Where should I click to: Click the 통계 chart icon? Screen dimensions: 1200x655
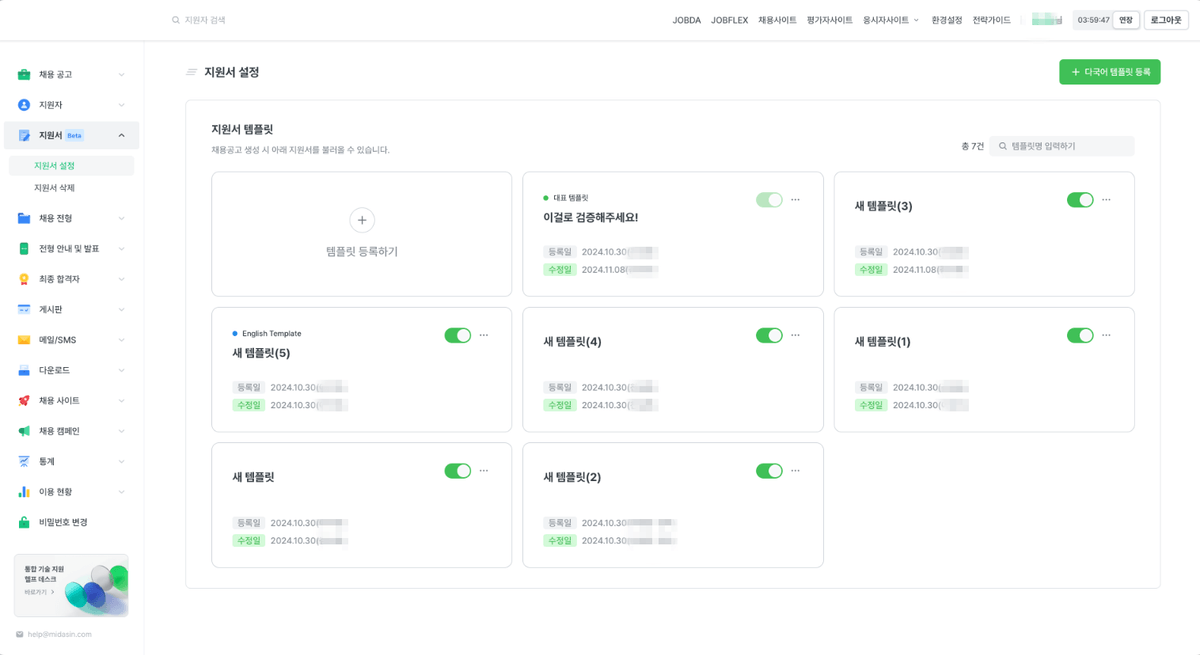(x=24, y=461)
